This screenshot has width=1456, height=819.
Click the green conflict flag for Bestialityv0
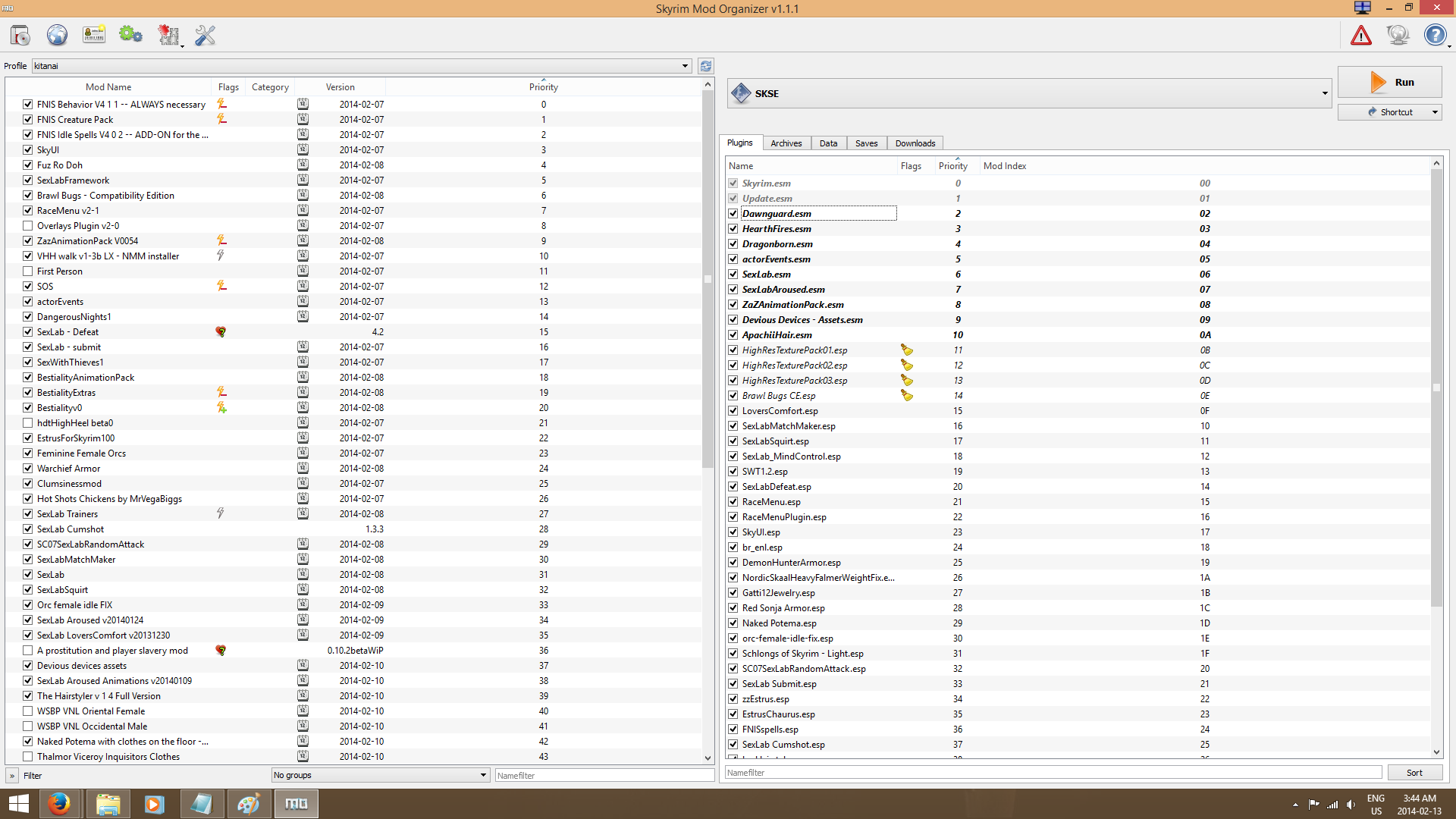pos(221,407)
